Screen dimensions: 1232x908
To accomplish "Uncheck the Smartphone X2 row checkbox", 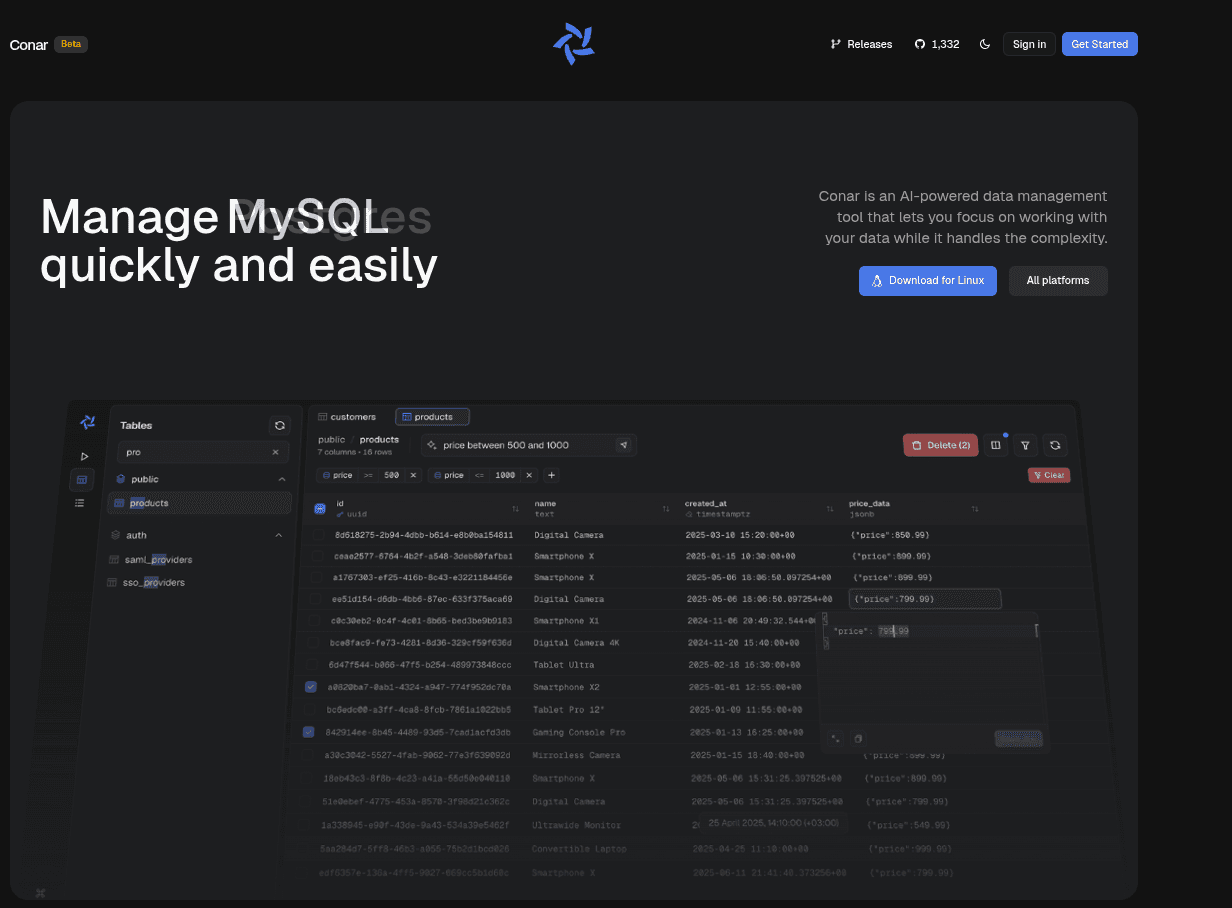I will [x=311, y=687].
